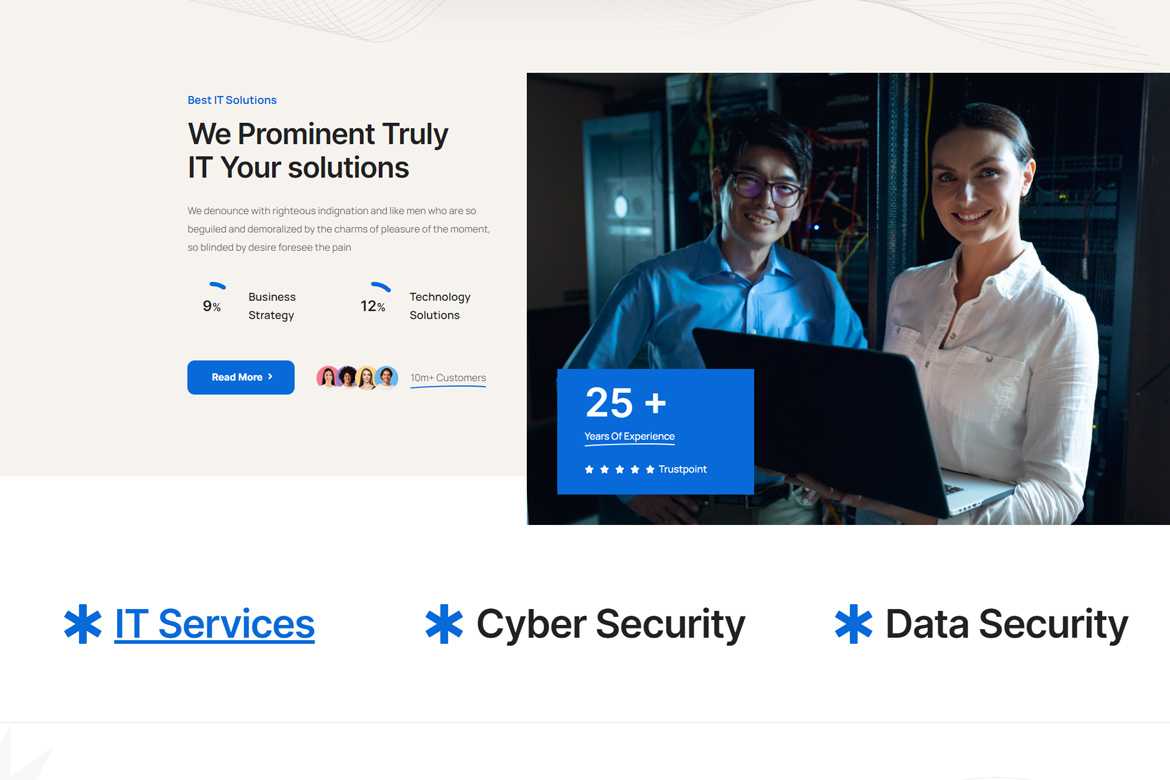Click the Trustpoint text
Image resolution: width=1170 pixels, height=780 pixels.
pyautogui.click(x=682, y=469)
